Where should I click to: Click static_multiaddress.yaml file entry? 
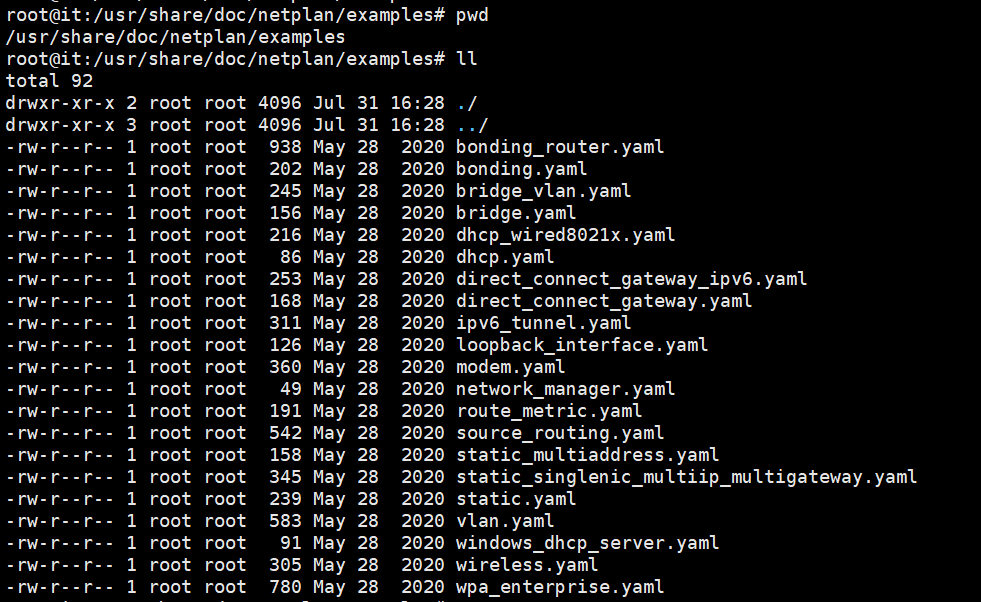587,455
